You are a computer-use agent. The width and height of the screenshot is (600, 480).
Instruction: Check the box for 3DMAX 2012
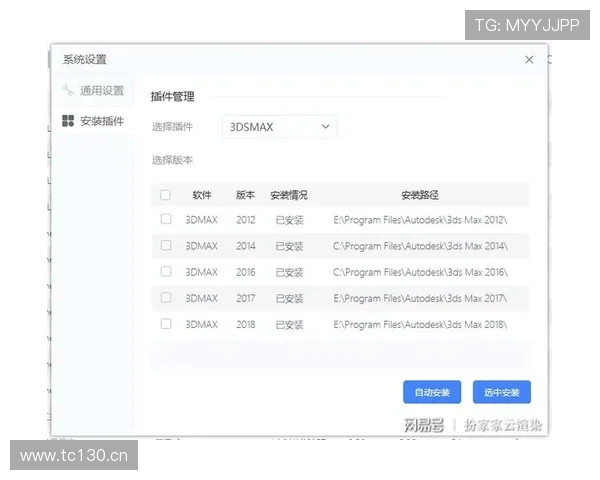coord(166,219)
